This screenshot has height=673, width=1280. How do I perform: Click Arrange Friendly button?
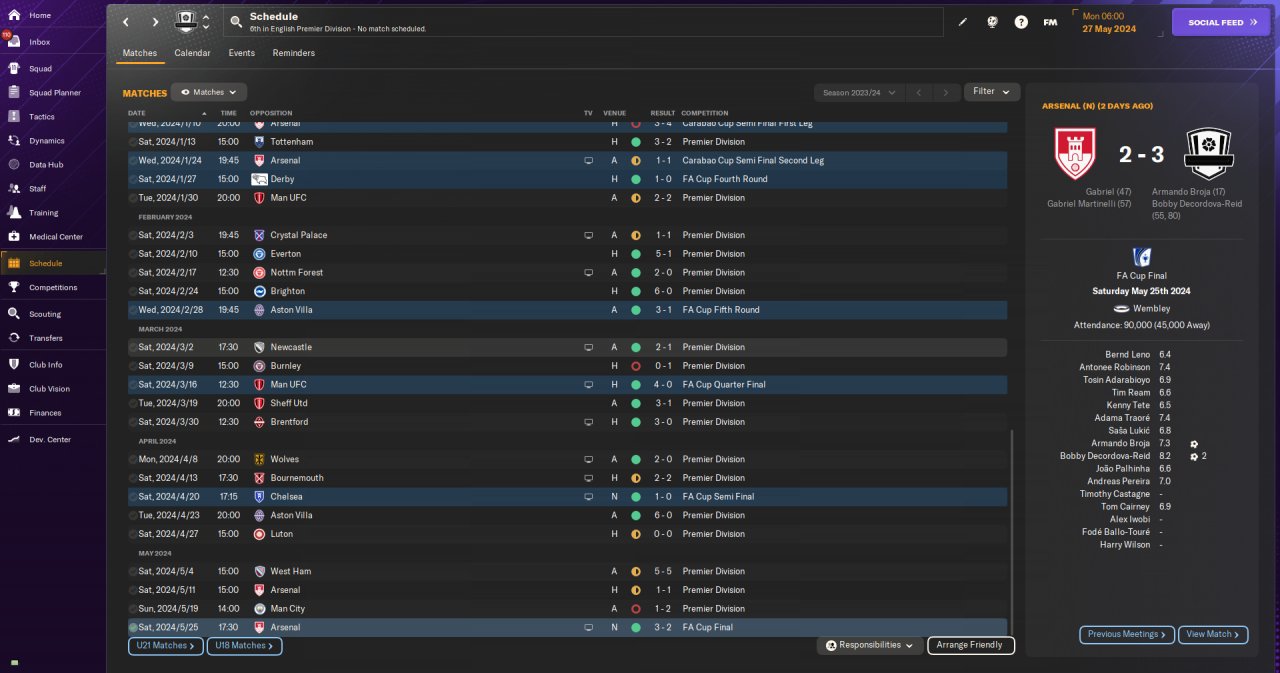point(971,646)
